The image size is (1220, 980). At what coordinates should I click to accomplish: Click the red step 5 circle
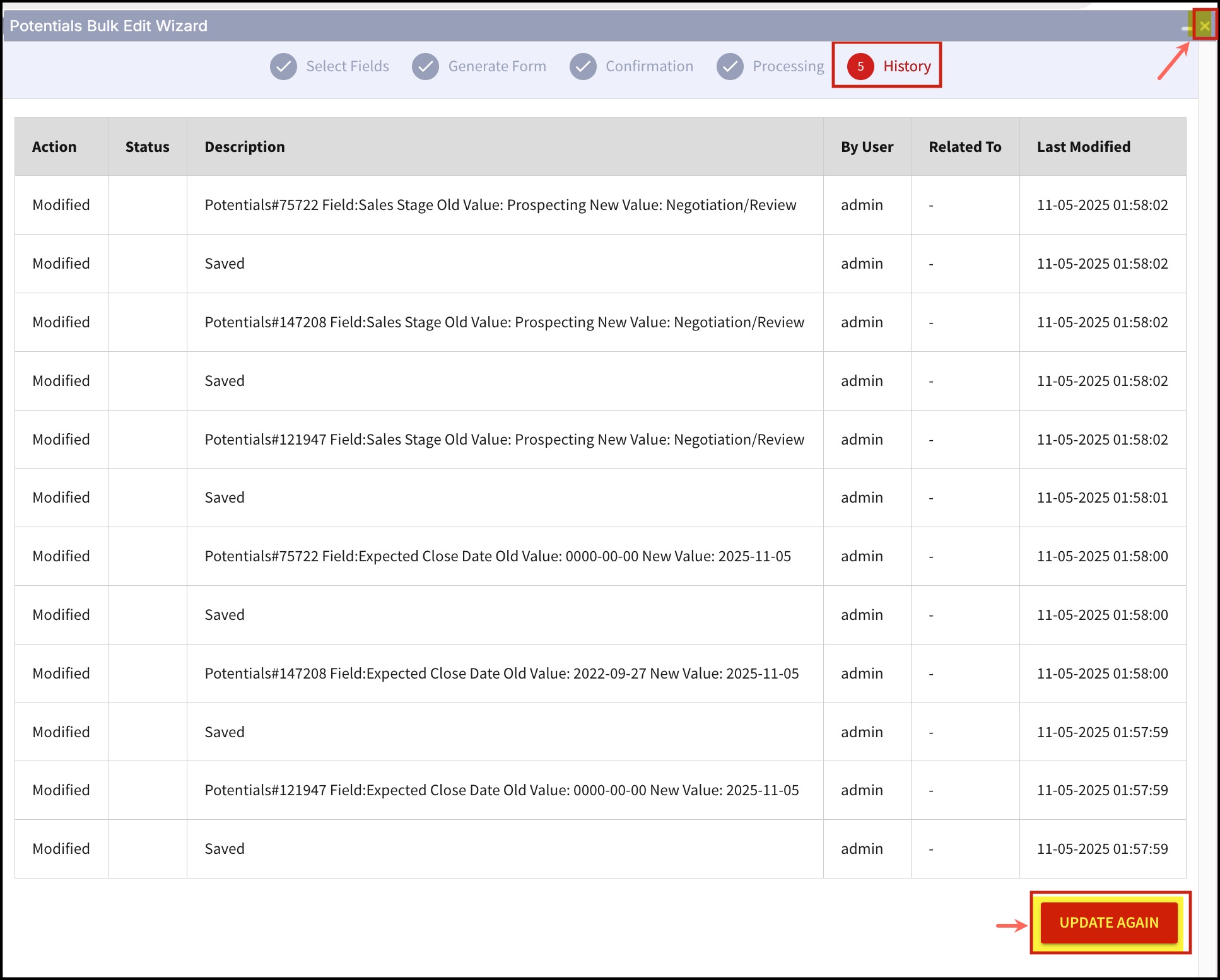[860, 66]
